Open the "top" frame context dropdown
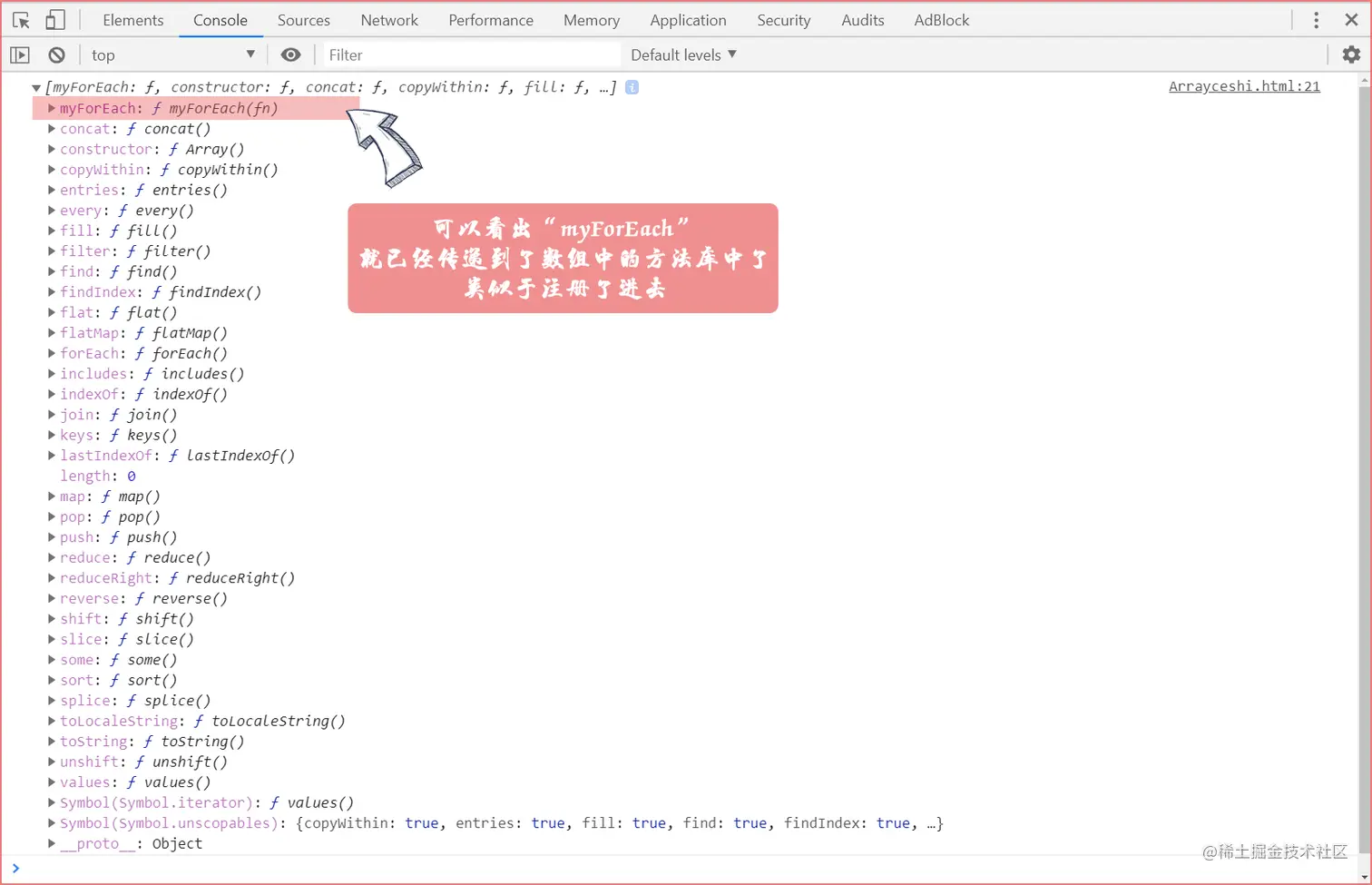The width and height of the screenshot is (1372, 885). click(x=172, y=54)
